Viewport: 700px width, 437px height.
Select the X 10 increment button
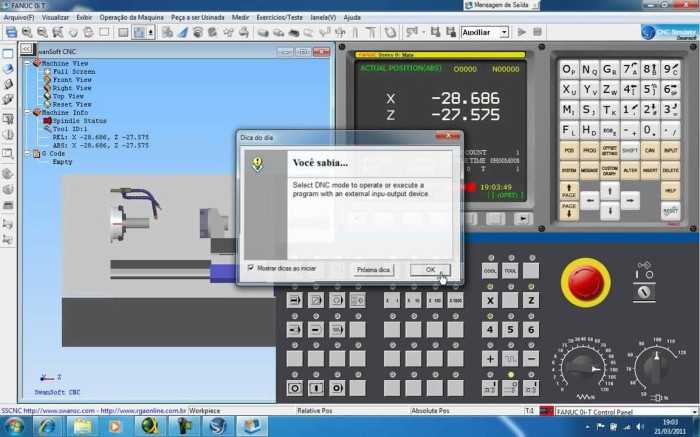click(x=413, y=300)
